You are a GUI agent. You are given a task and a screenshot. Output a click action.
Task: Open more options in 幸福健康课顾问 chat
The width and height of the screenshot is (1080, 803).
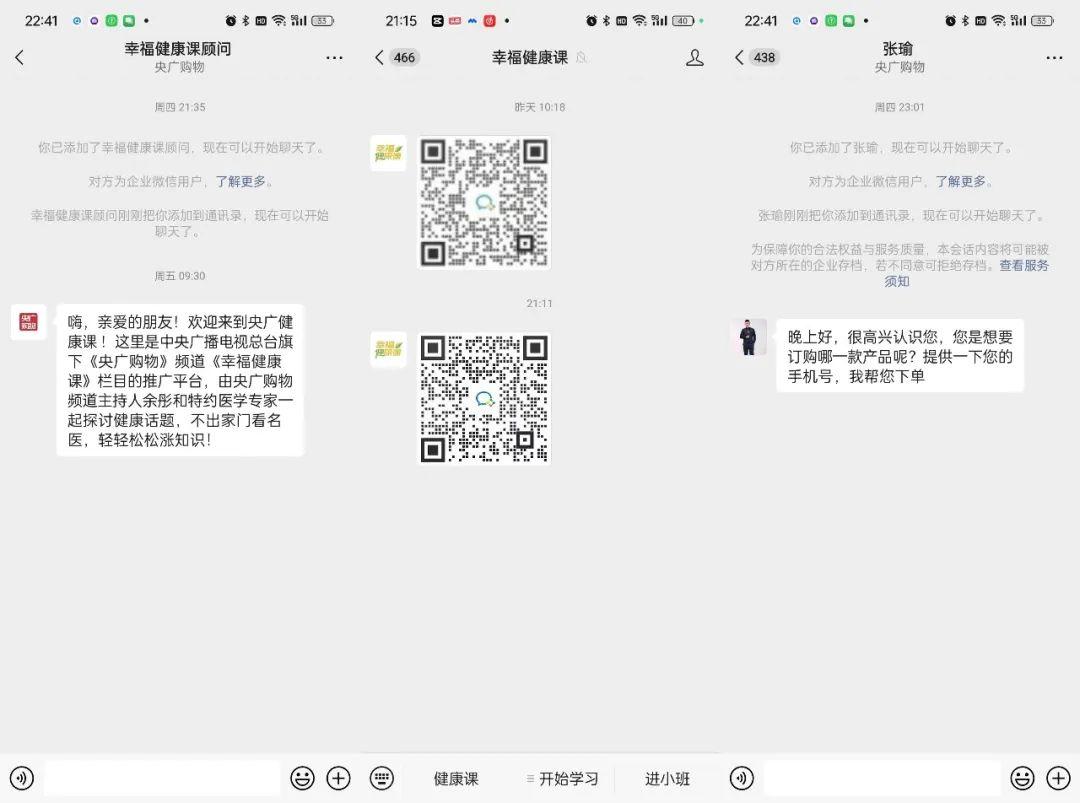[x=334, y=57]
